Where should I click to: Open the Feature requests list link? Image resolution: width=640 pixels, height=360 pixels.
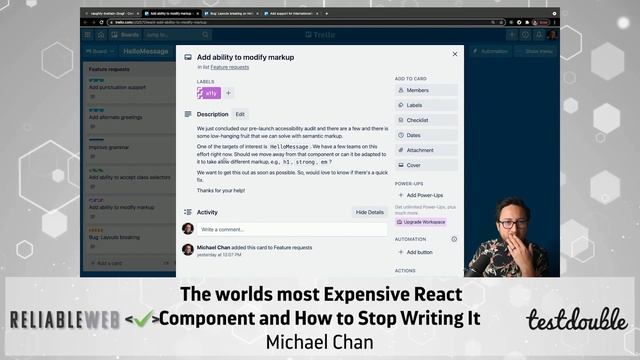[230, 67]
